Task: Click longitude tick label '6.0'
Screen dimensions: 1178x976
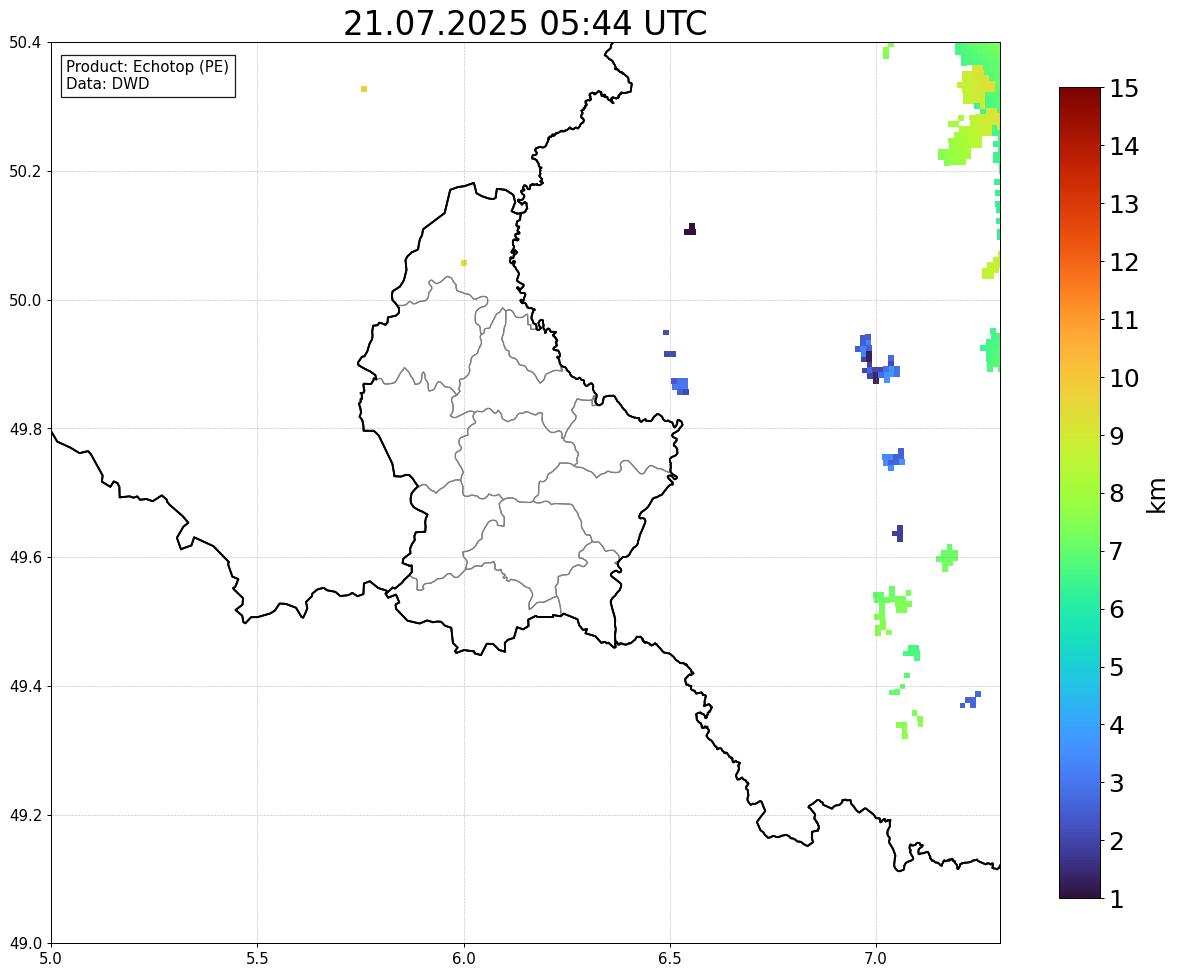Action: [x=464, y=958]
